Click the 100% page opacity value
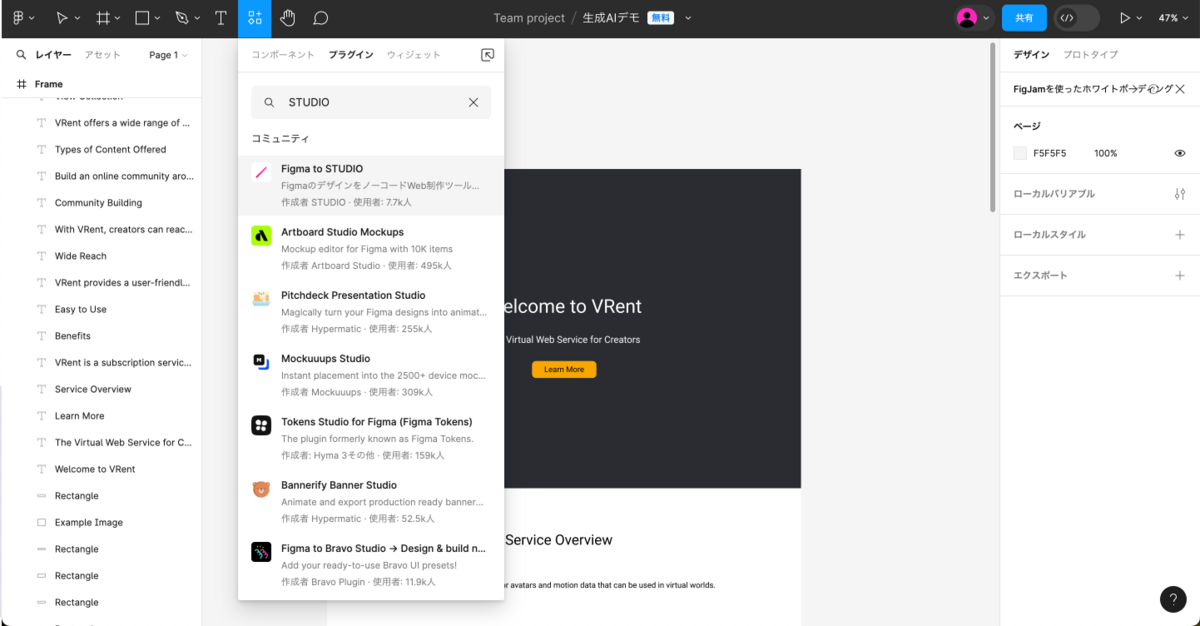This screenshot has height=626, width=1200. 1106,153
